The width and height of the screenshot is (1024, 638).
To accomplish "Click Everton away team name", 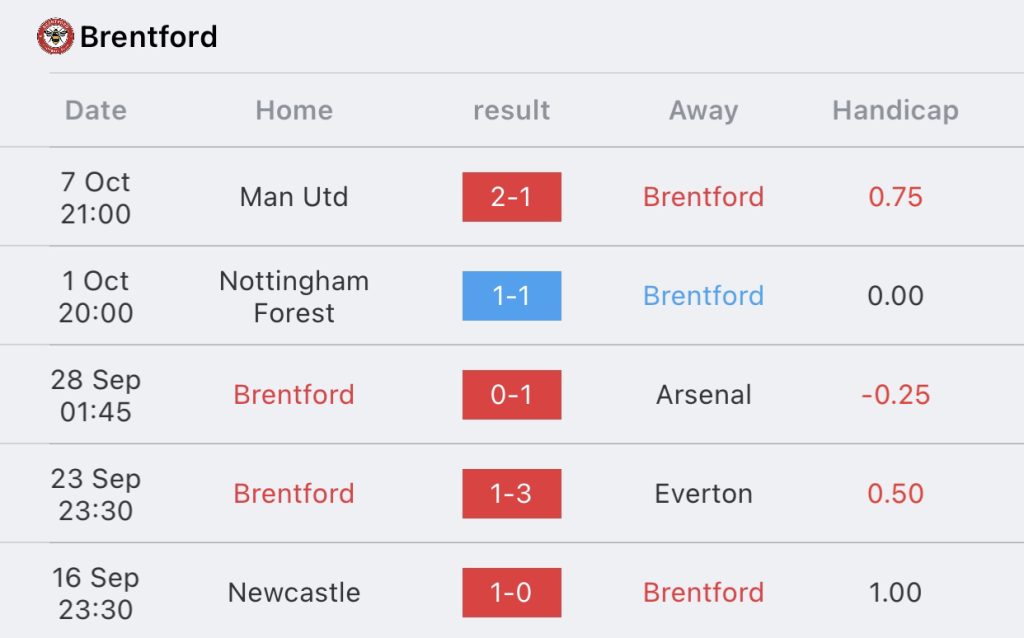I will click(x=703, y=494).
